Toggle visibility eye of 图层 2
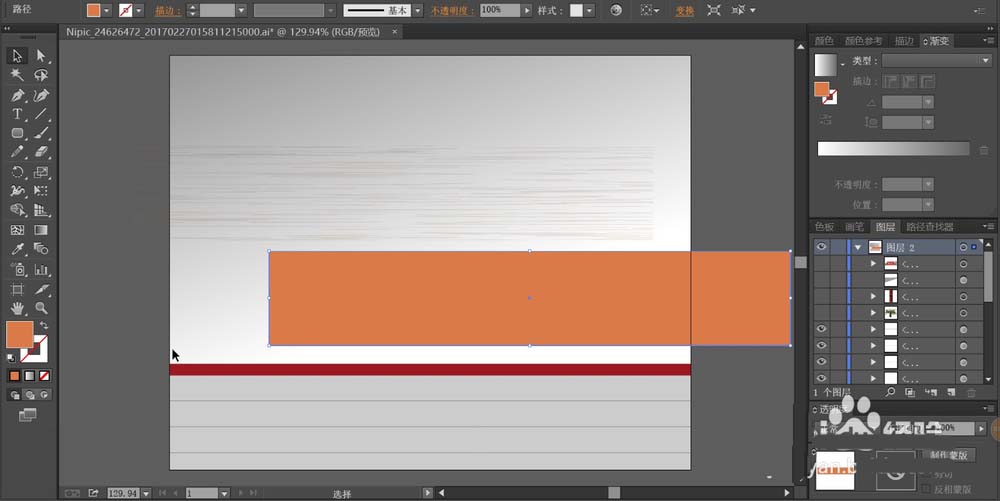Image resolution: width=1000 pixels, height=501 pixels. click(x=821, y=247)
